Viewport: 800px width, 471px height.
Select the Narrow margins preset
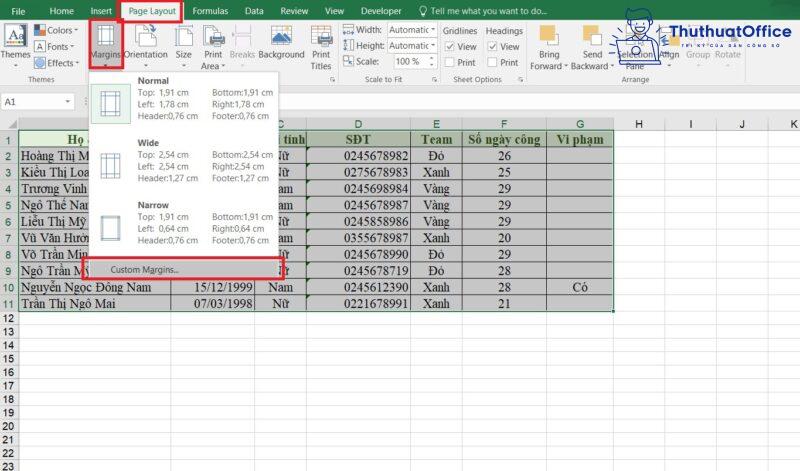pyautogui.click(x=184, y=224)
